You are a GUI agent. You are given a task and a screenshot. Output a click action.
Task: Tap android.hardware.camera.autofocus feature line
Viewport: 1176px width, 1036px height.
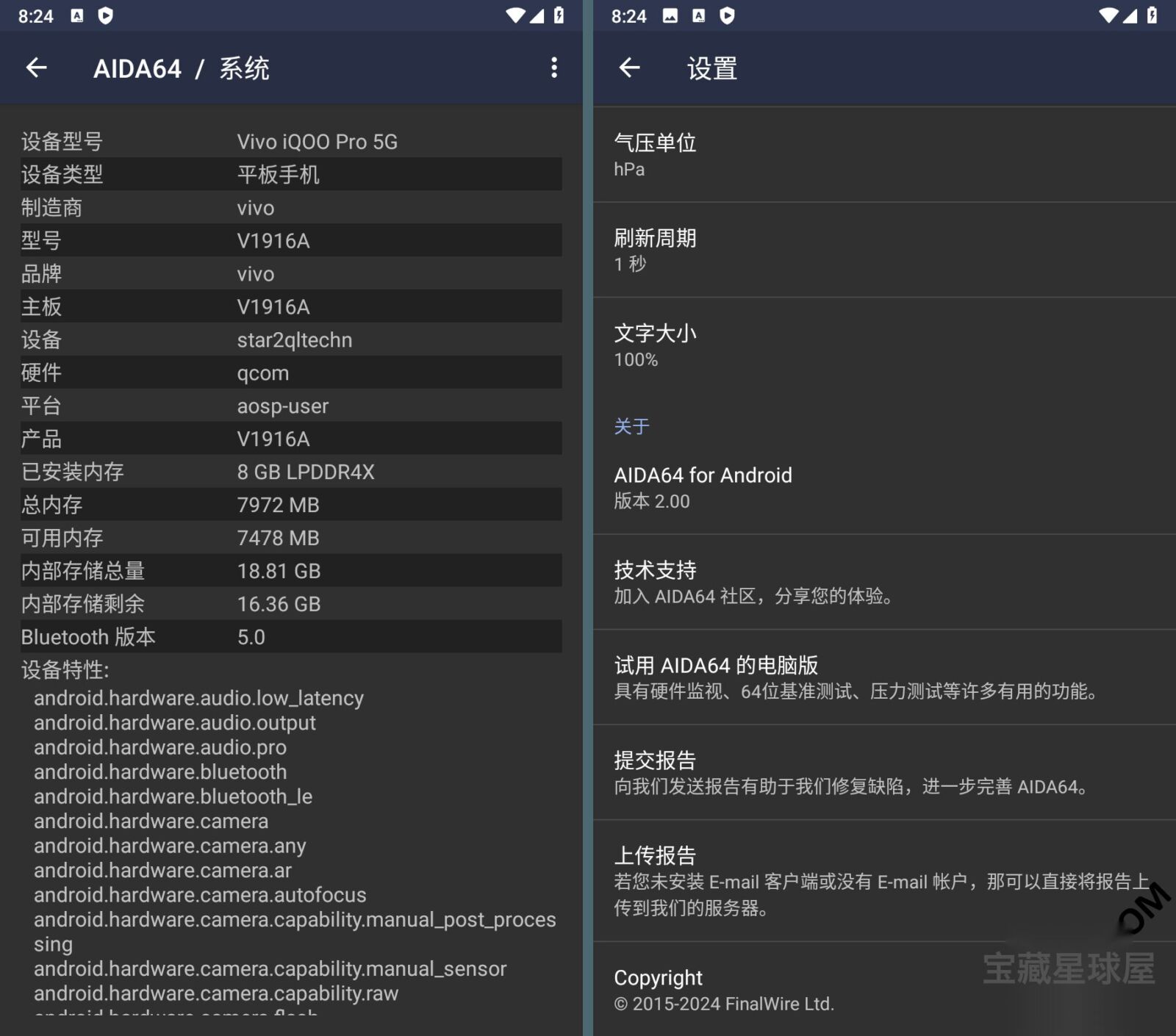click(x=200, y=895)
